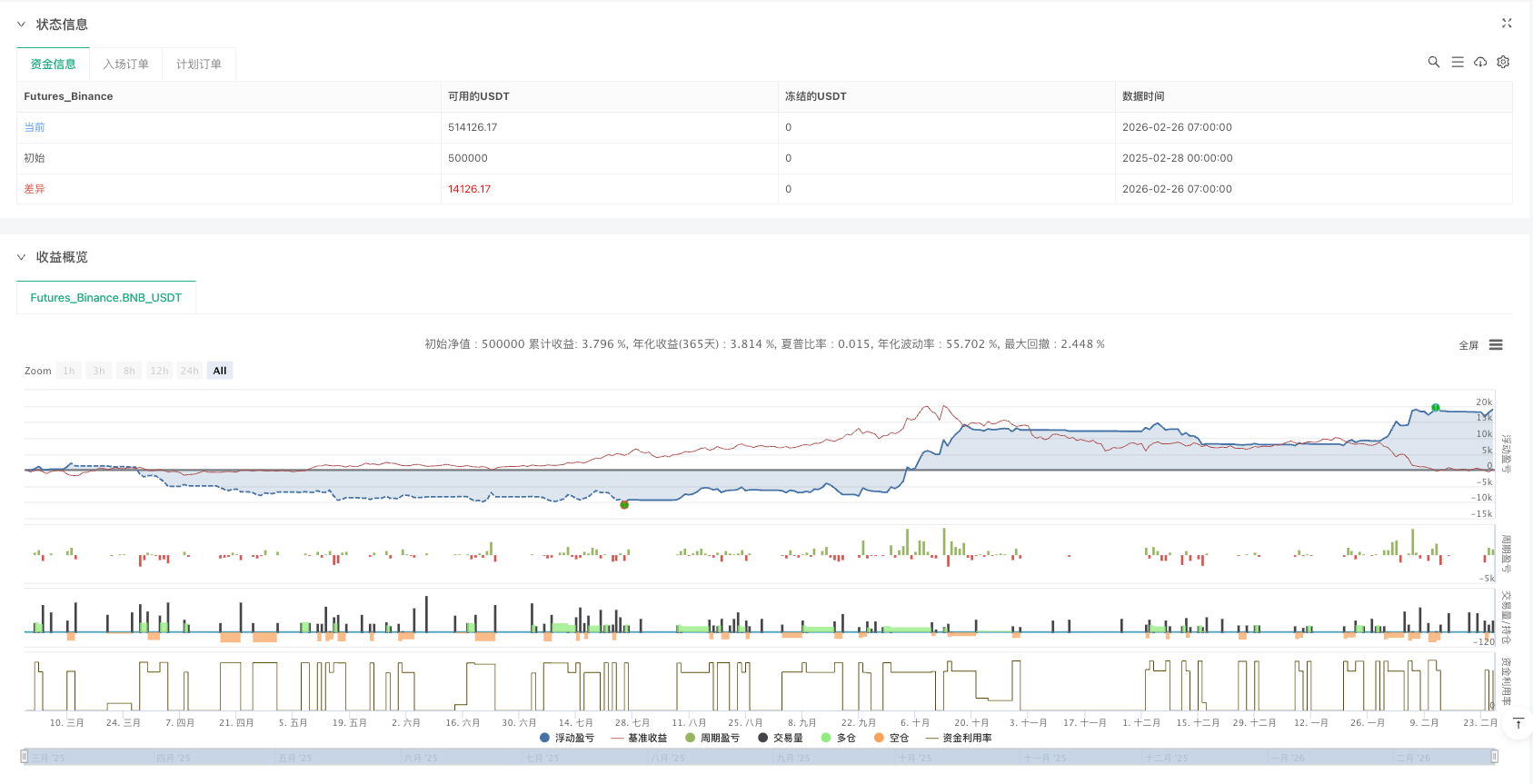The height and width of the screenshot is (784, 1533).
Task: Switch to the 入场订单 tab
Action: [x=125, y=65]
